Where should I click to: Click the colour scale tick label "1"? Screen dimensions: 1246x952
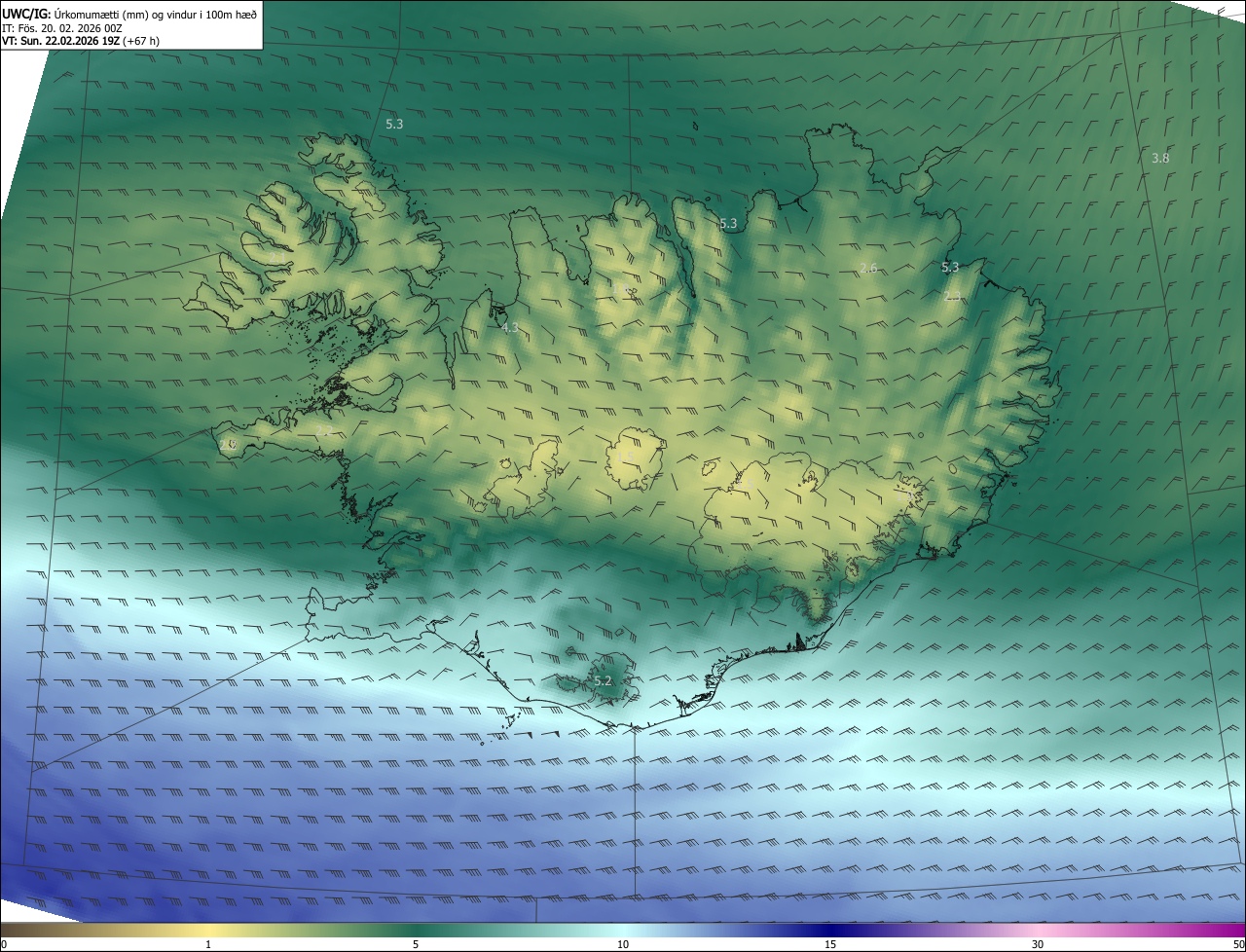coord(208,944)
